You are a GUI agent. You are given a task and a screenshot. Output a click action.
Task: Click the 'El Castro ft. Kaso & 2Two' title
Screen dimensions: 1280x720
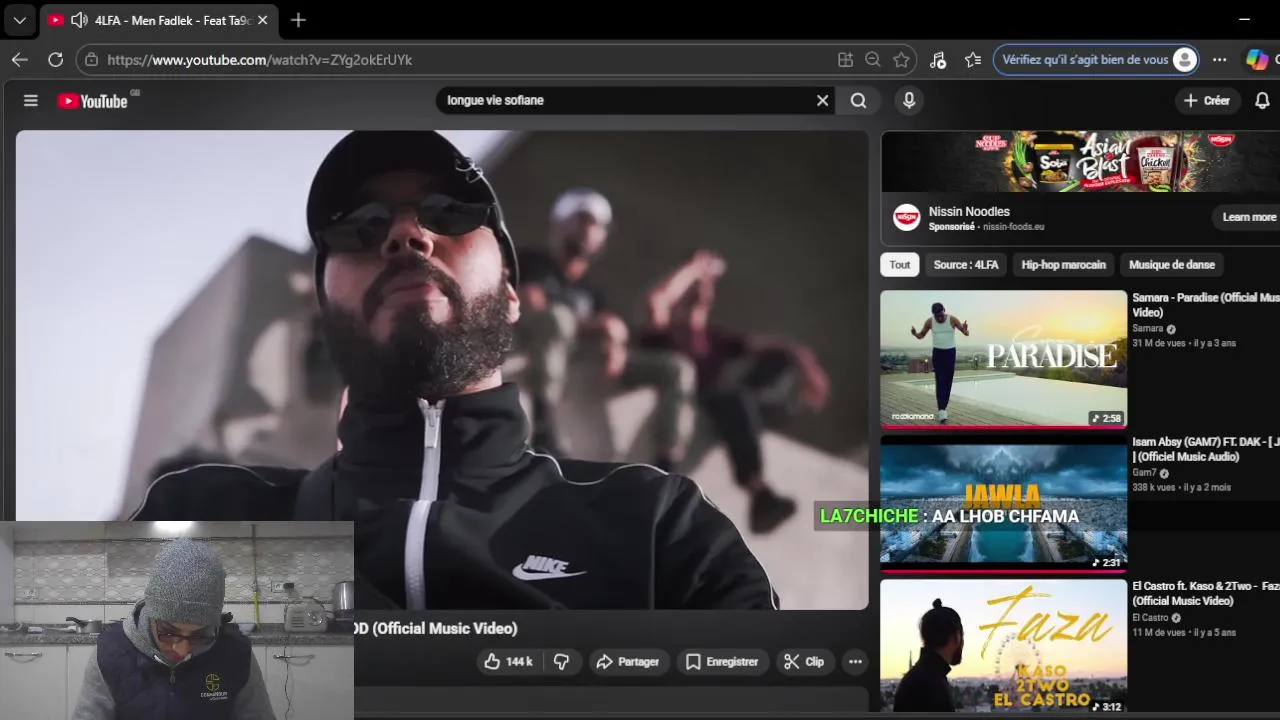(x=1206, y=593)
